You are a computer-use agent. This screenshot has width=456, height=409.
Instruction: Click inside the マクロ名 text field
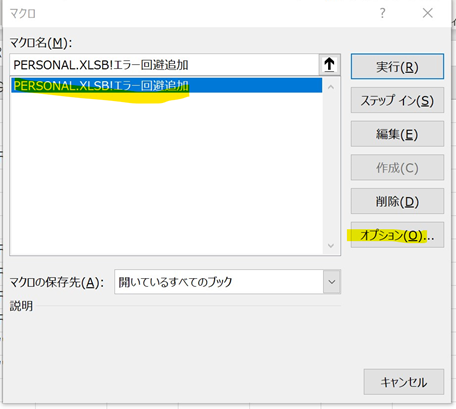[165, 65]
